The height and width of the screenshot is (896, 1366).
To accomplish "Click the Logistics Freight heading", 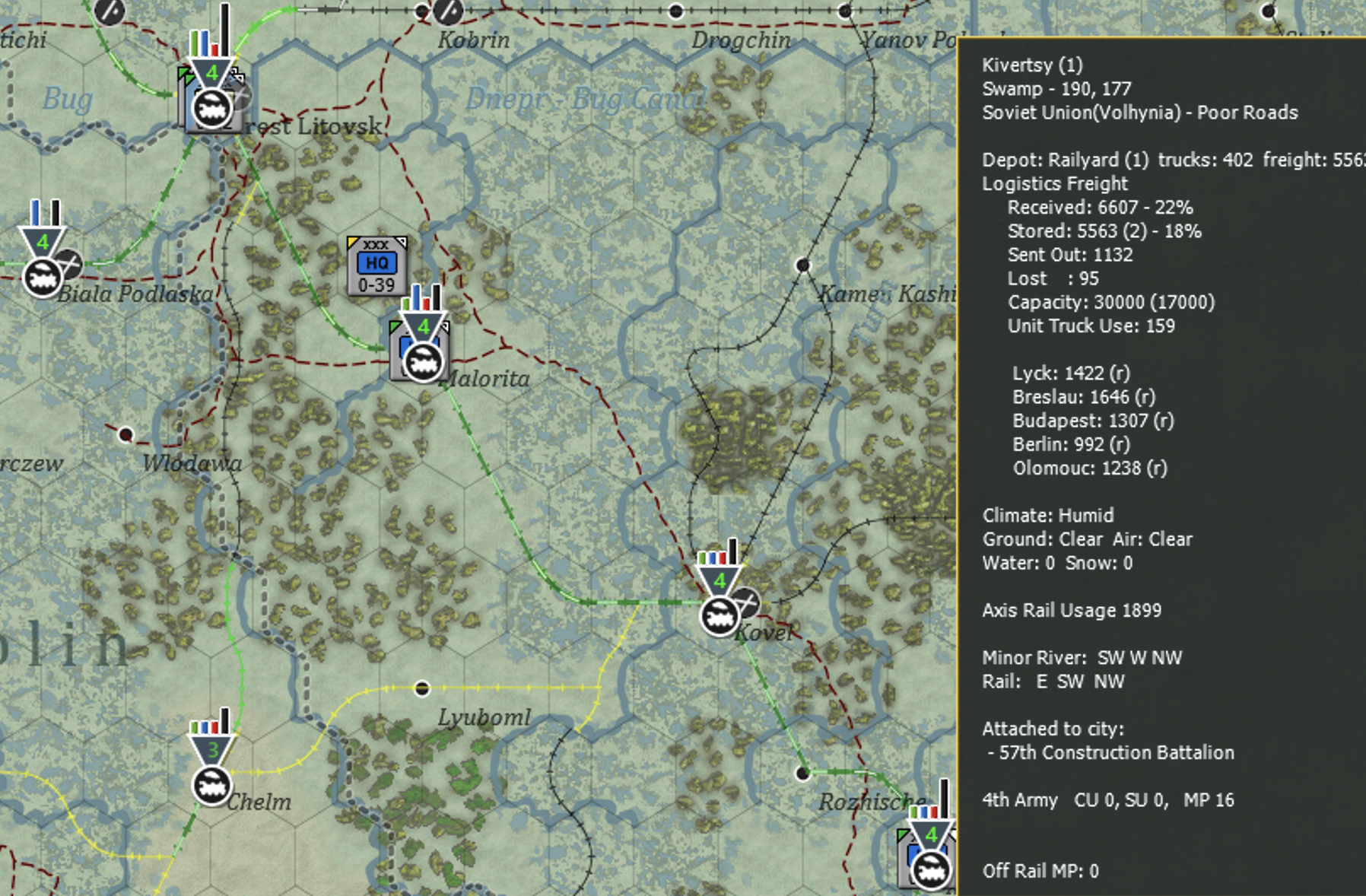I will [x=1055, y=183].
